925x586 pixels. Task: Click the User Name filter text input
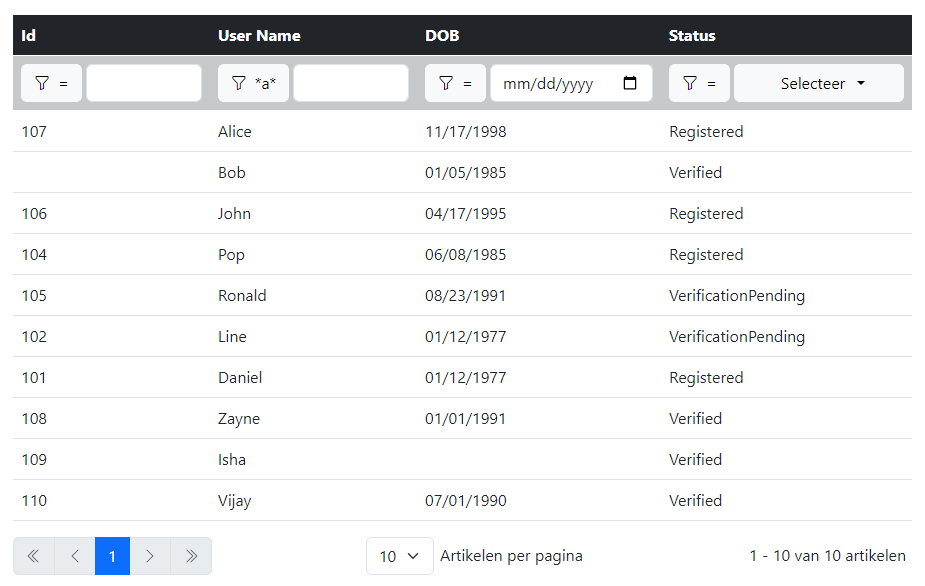(x=350, y=83)
